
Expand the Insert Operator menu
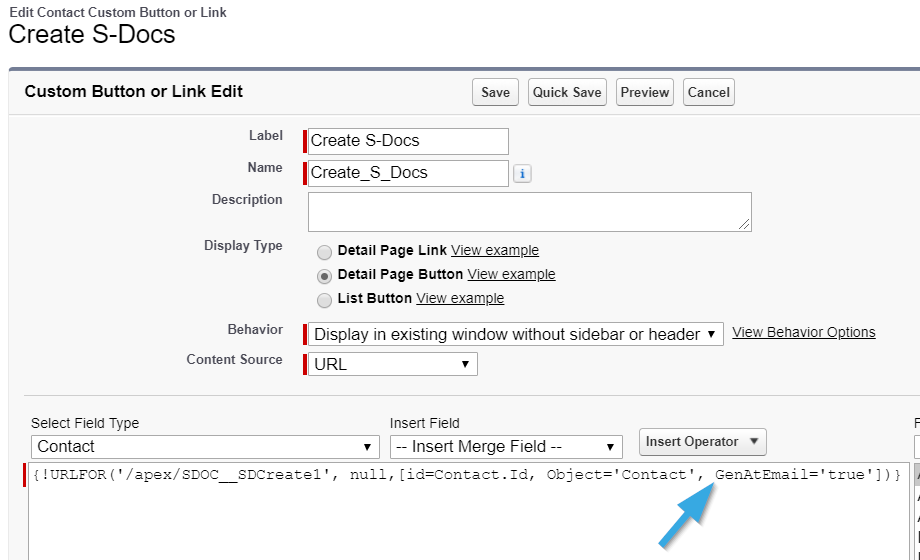click(x=702, y=442)
